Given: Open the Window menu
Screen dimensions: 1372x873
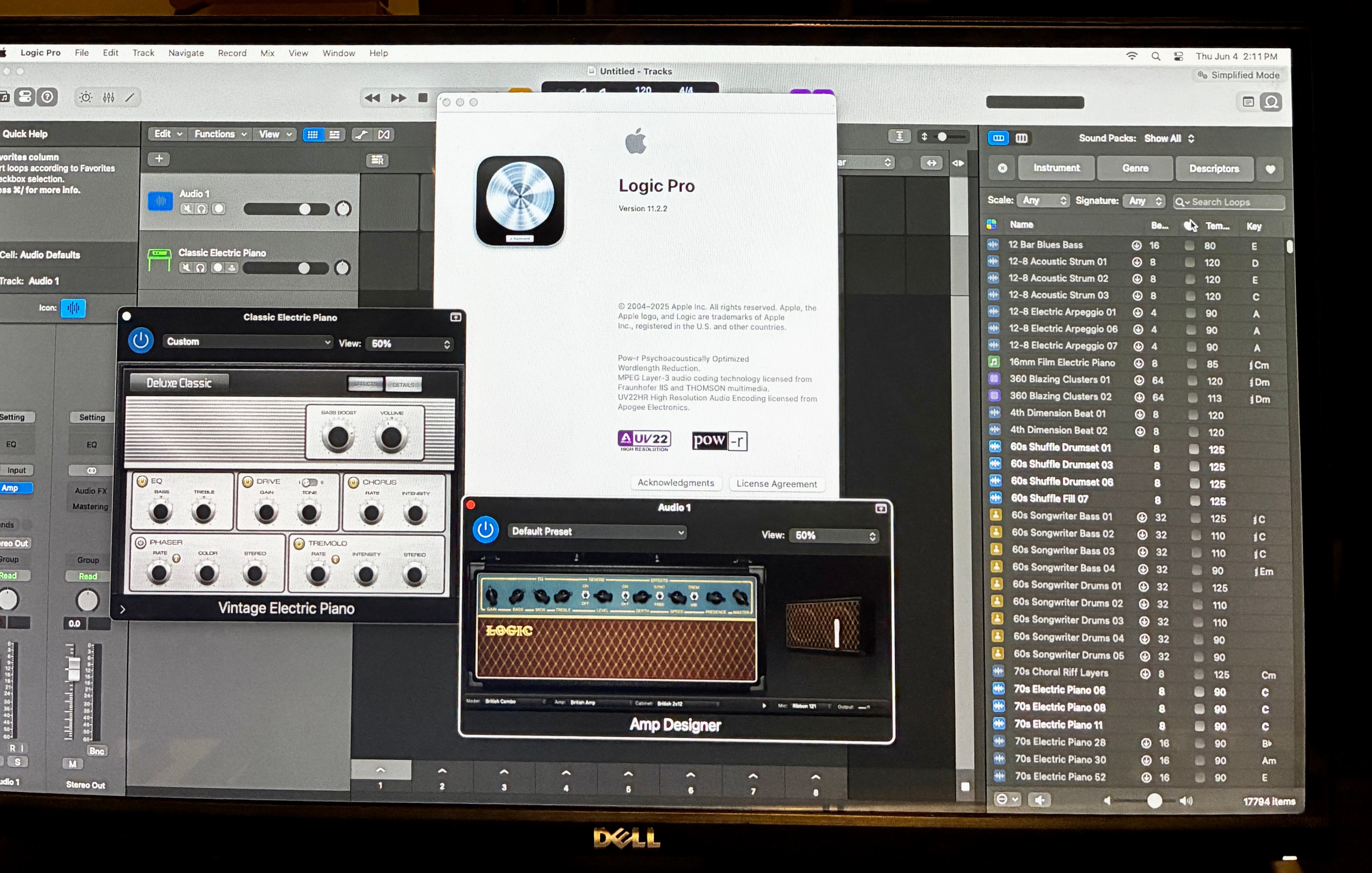Looking at the screenshot, I should pos(338,53).
